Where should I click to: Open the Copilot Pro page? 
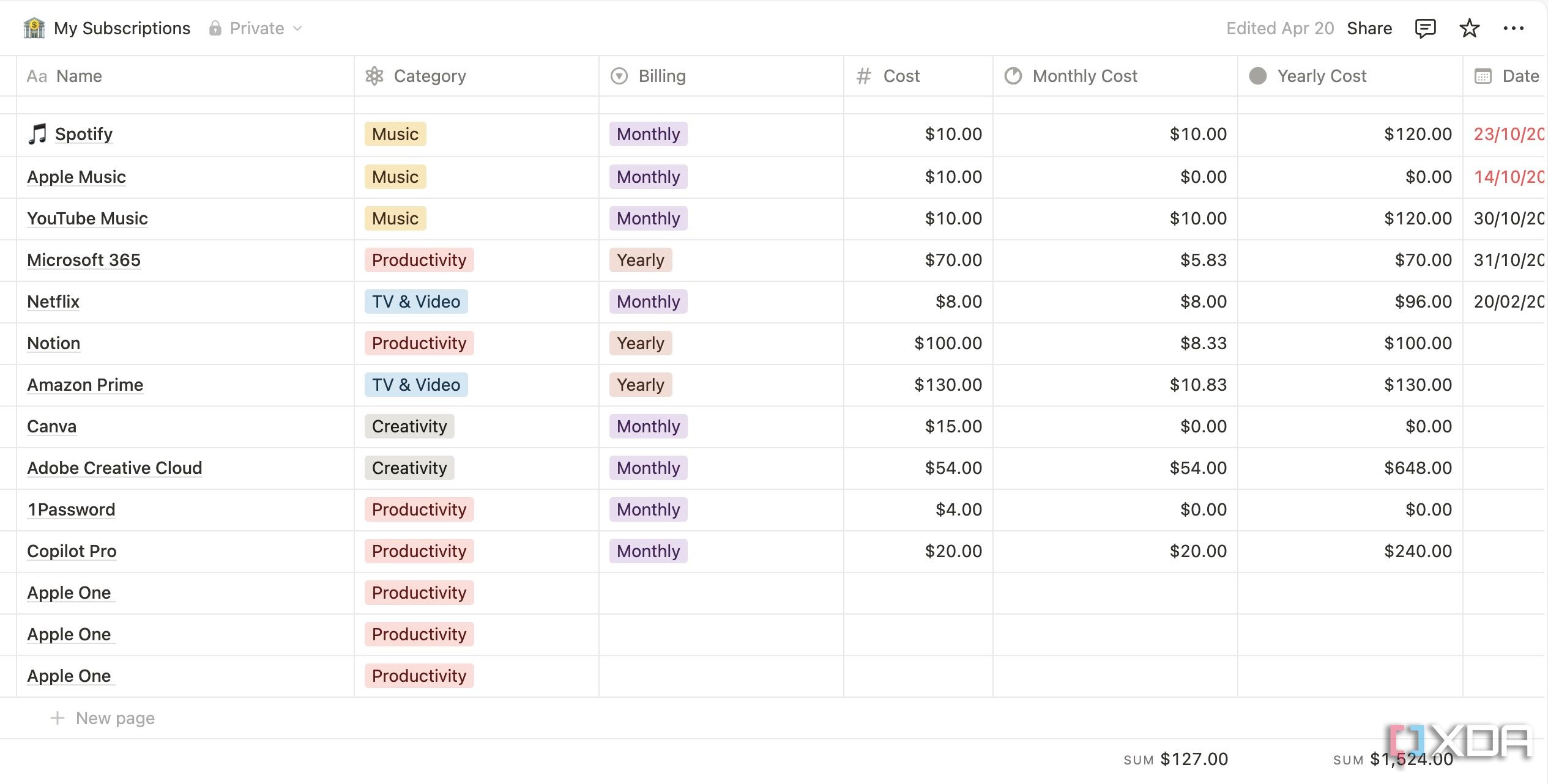point(72,551)
